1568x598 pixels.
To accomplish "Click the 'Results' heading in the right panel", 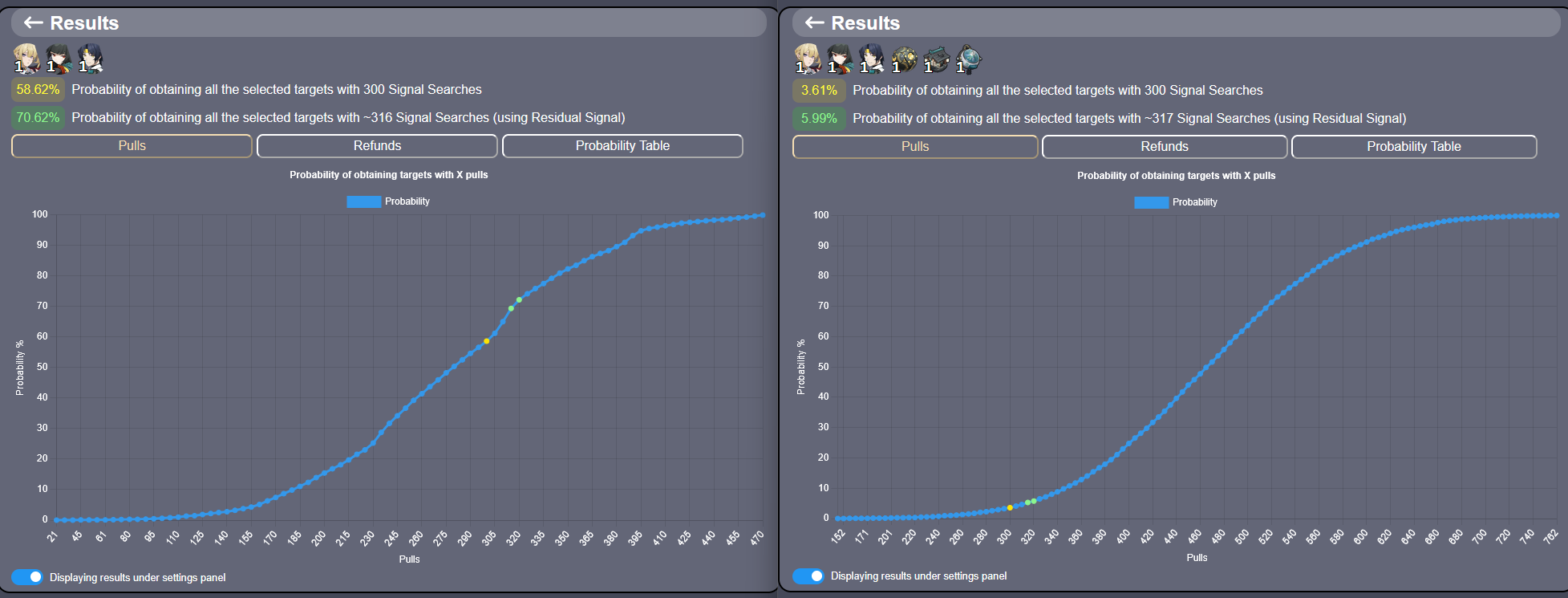I will (865, 23).
